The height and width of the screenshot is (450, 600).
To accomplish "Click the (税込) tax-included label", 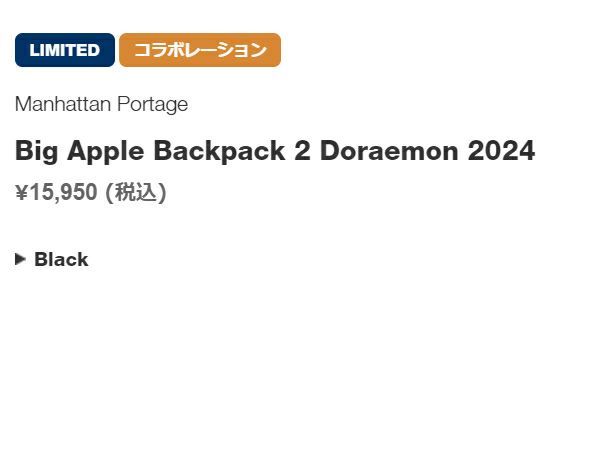I will [135, 193].
